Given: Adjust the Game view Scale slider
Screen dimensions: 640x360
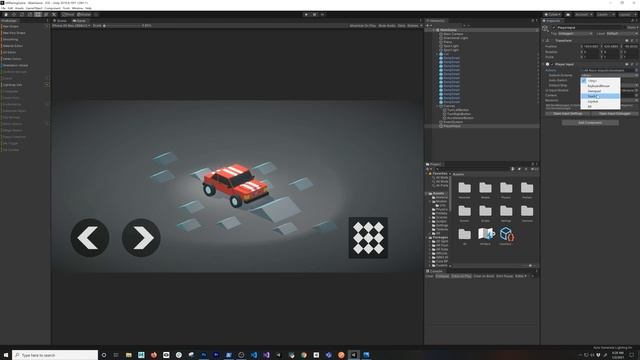Looking at the screenshot, I should click(x=122, y=25).
